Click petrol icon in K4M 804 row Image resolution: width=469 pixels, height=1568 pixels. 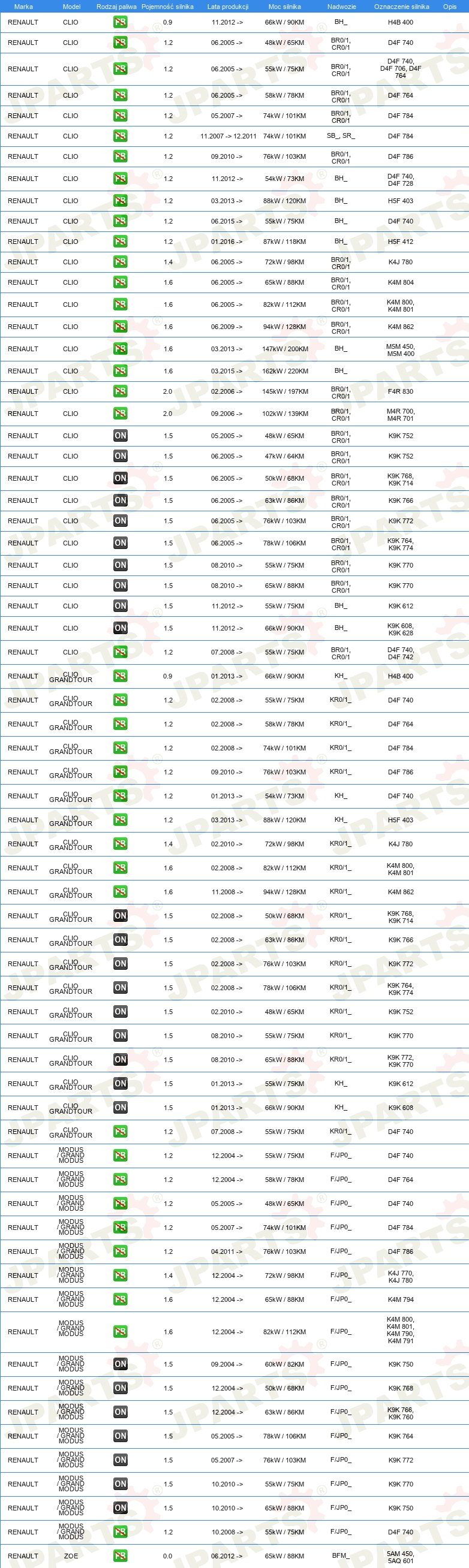coord(121,282)
